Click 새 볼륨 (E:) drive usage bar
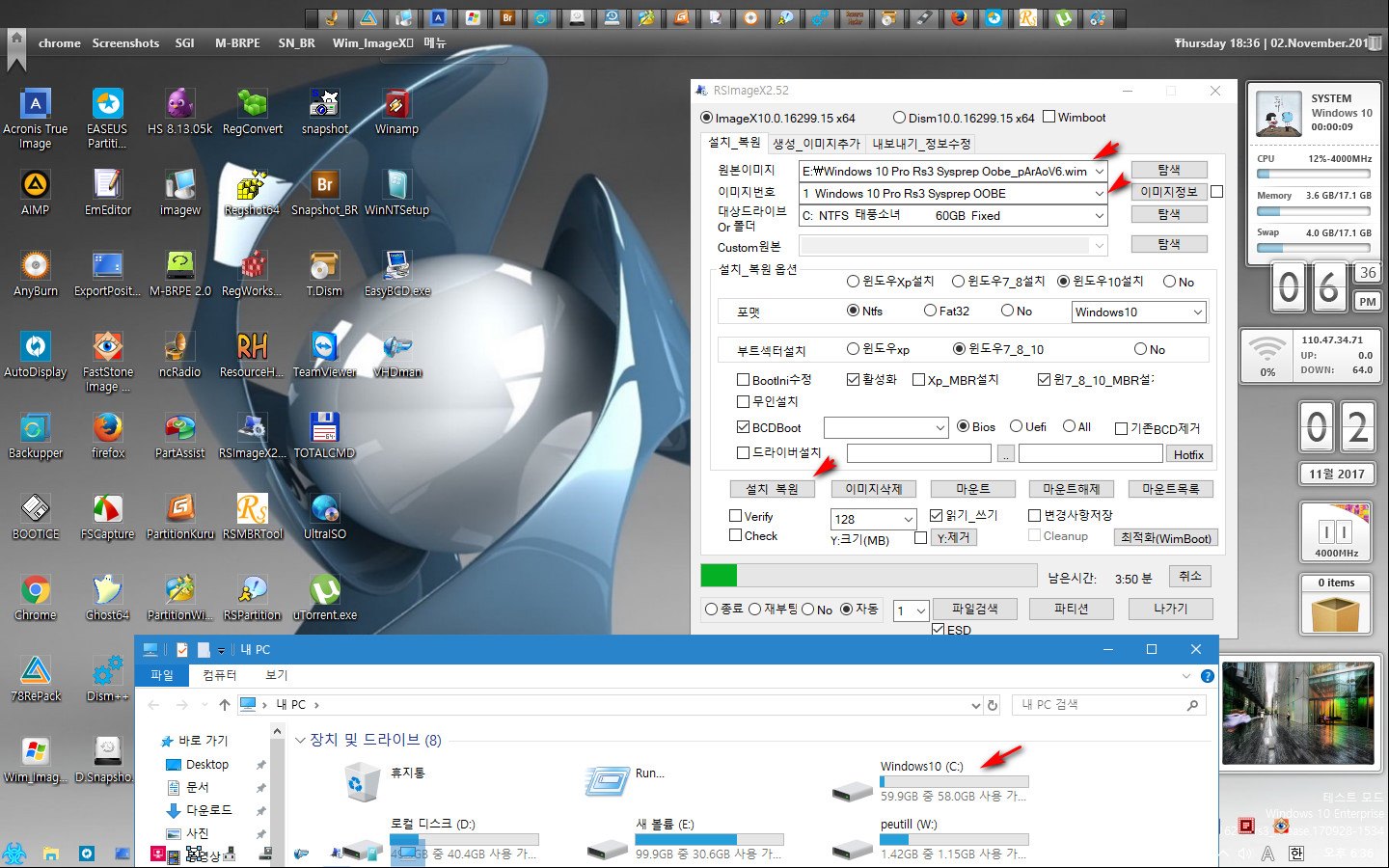1389x868 pixels. [x=709, y=839]
